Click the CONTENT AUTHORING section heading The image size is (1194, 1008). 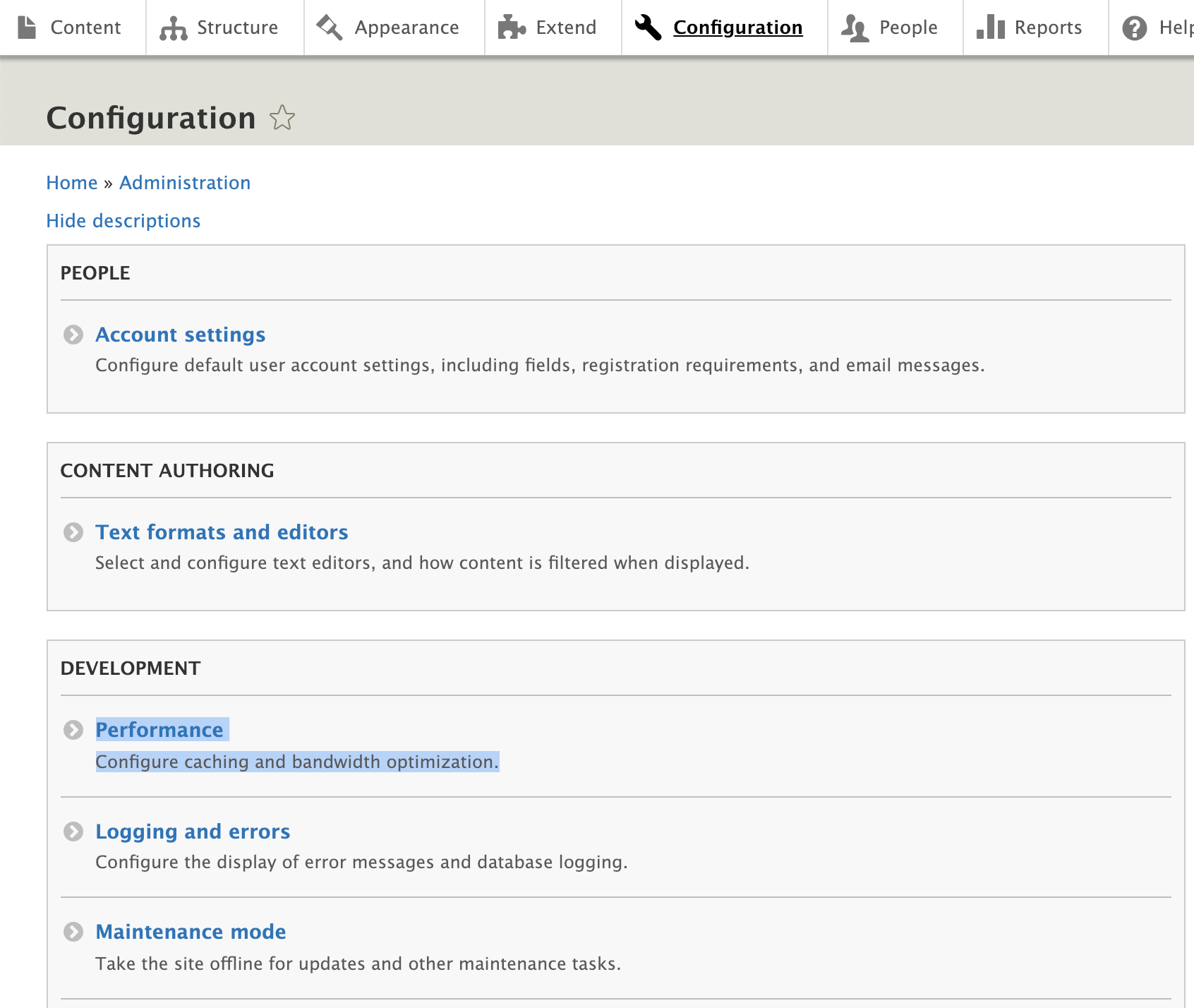(167, 471)
